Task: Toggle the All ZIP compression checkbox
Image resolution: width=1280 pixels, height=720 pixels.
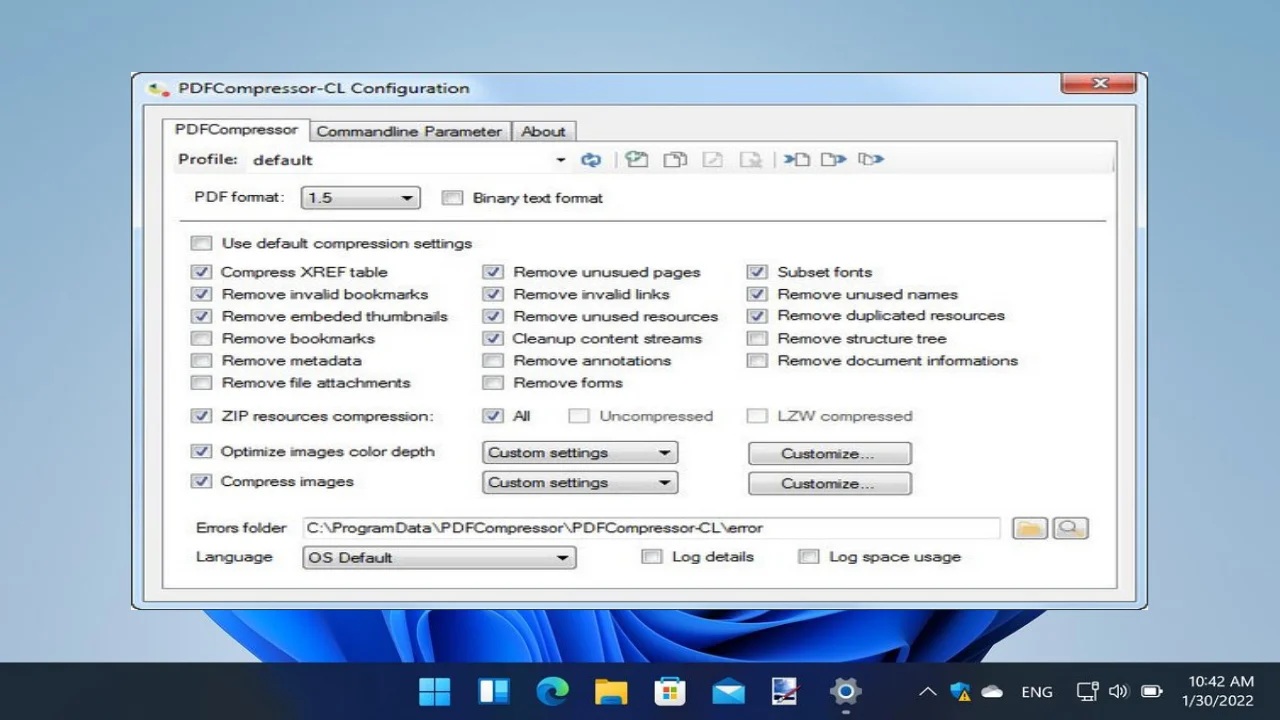Action: tap(493, 416)
